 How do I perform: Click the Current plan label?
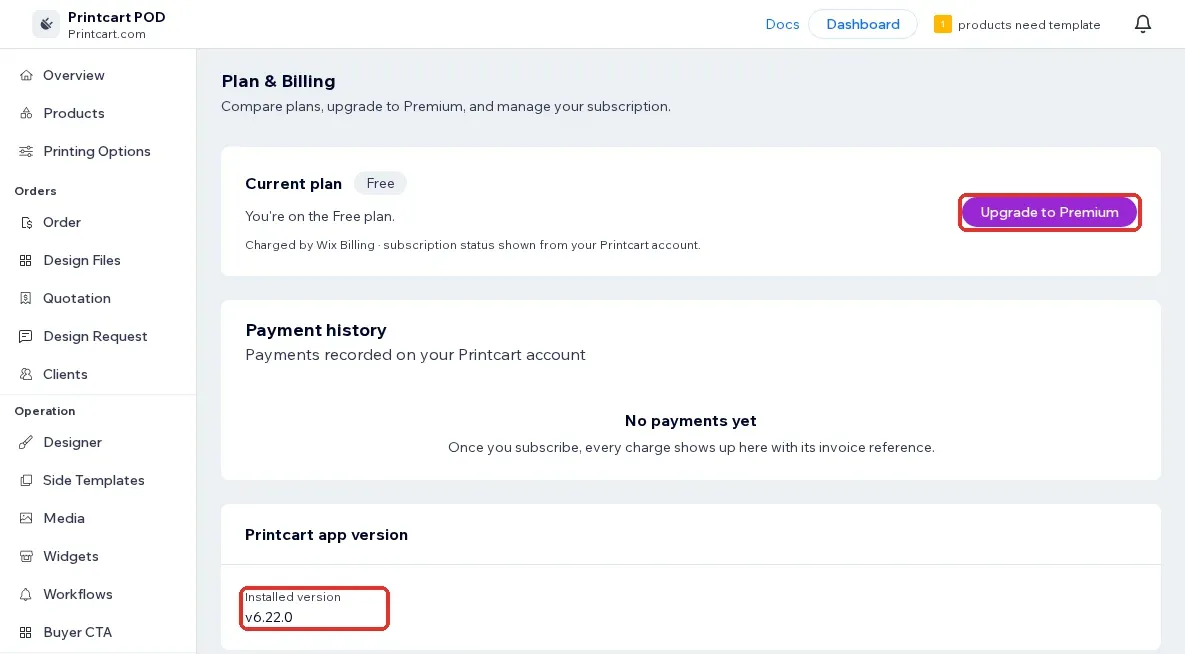point(293,184)
